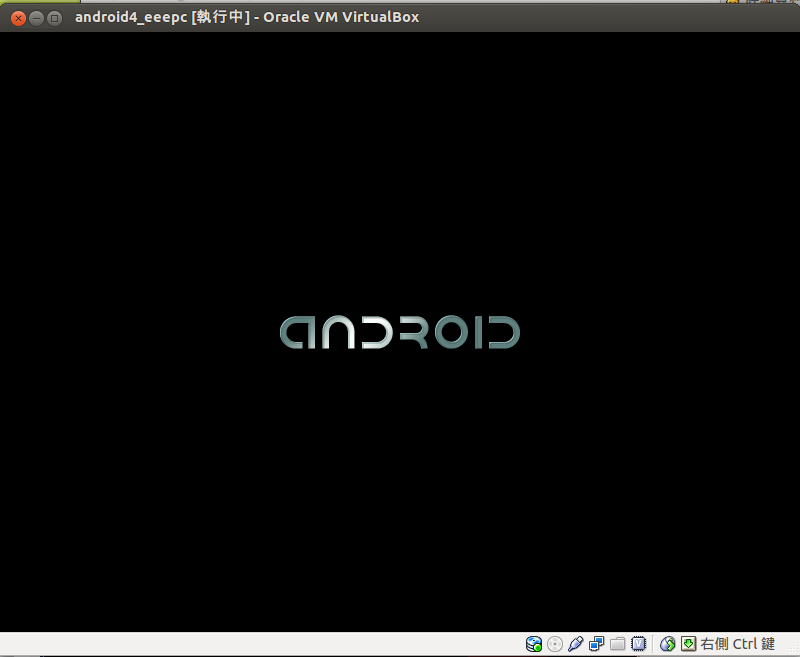The width and height of the screenshot is (800, 657).
Task: Click the mouse integration globe icon
Action: coord(667,644)
